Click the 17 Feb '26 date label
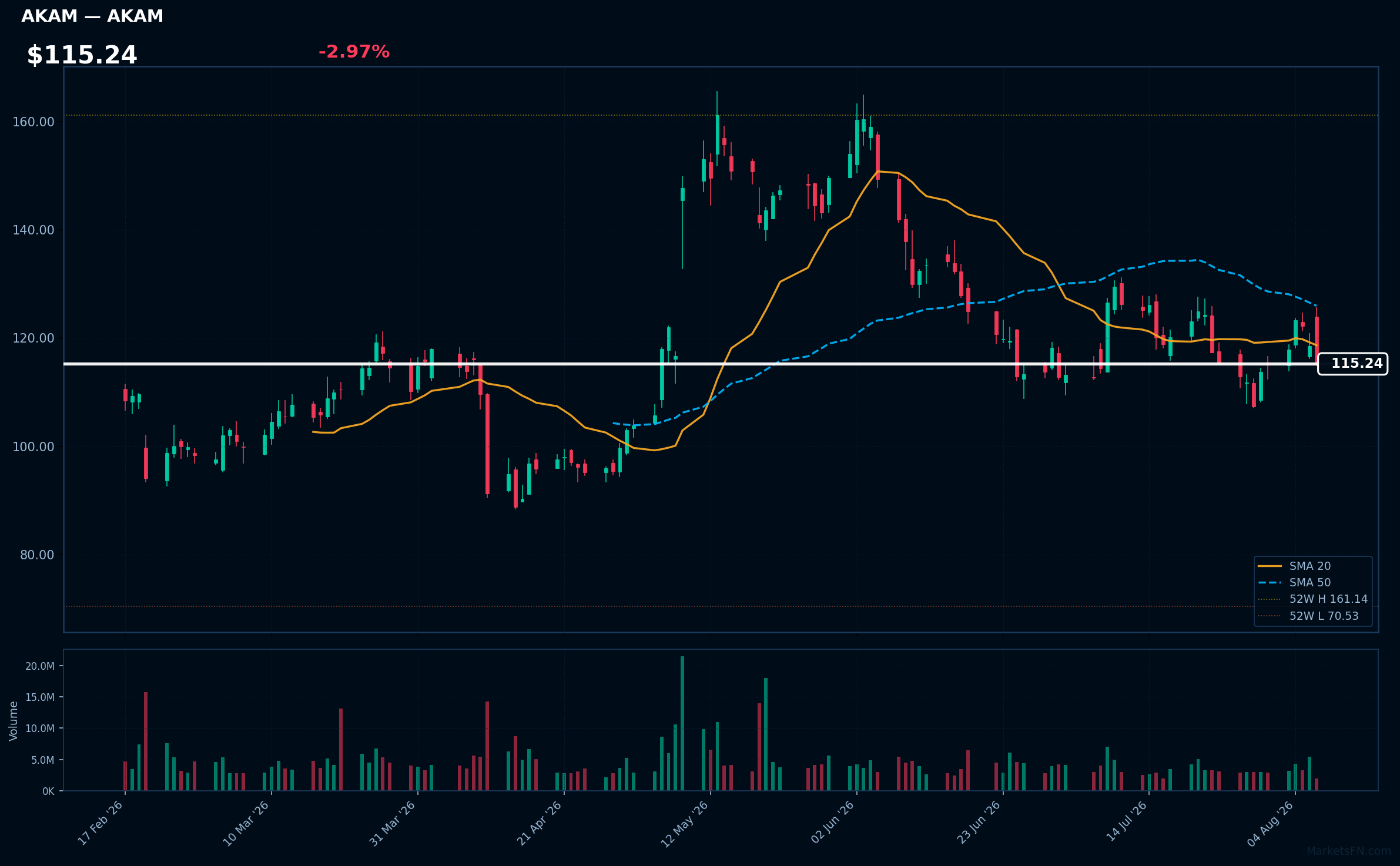1400x866 pixels. point(101,823)
